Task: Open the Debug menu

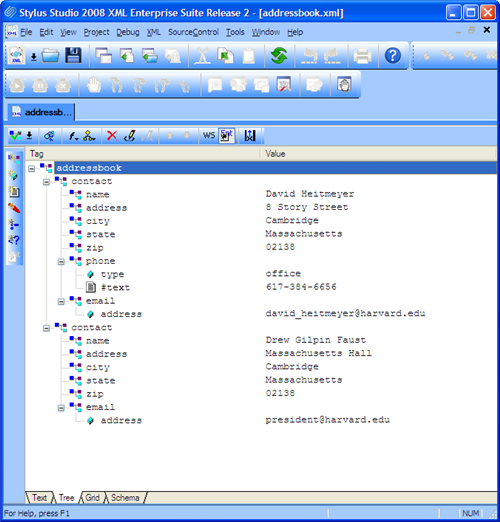Action: (128, 32)
